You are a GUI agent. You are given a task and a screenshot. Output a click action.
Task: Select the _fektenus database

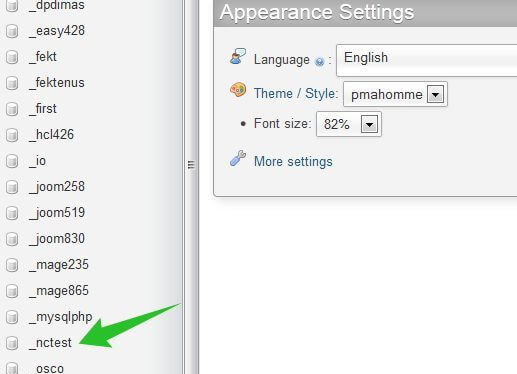[57, 83]
